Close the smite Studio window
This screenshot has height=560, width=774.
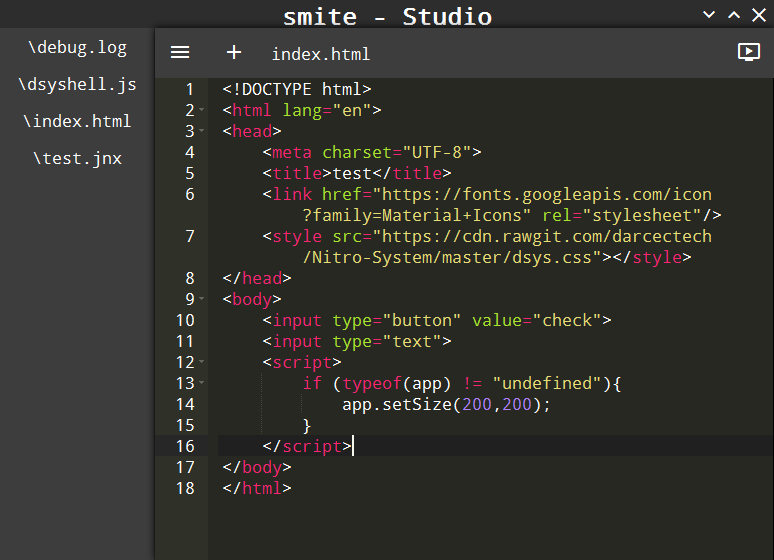[x=759, y=14]
